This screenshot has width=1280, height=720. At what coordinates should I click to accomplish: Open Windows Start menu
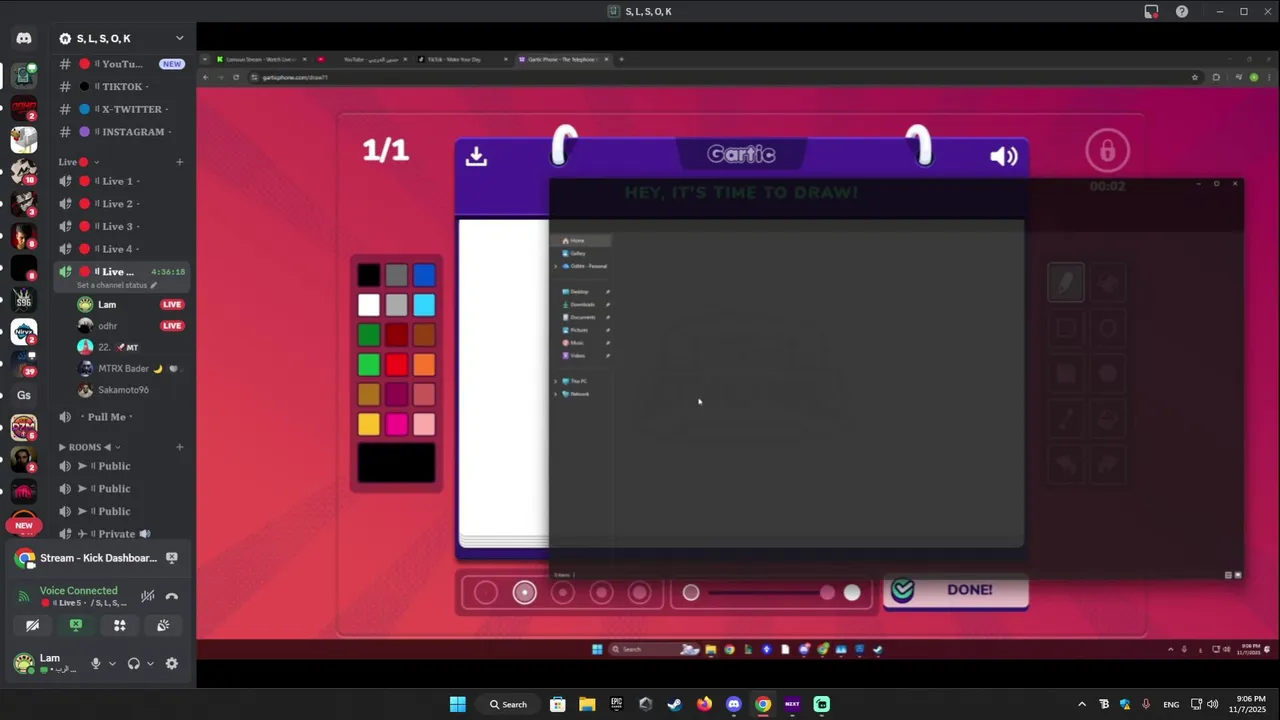pos(457,704)
